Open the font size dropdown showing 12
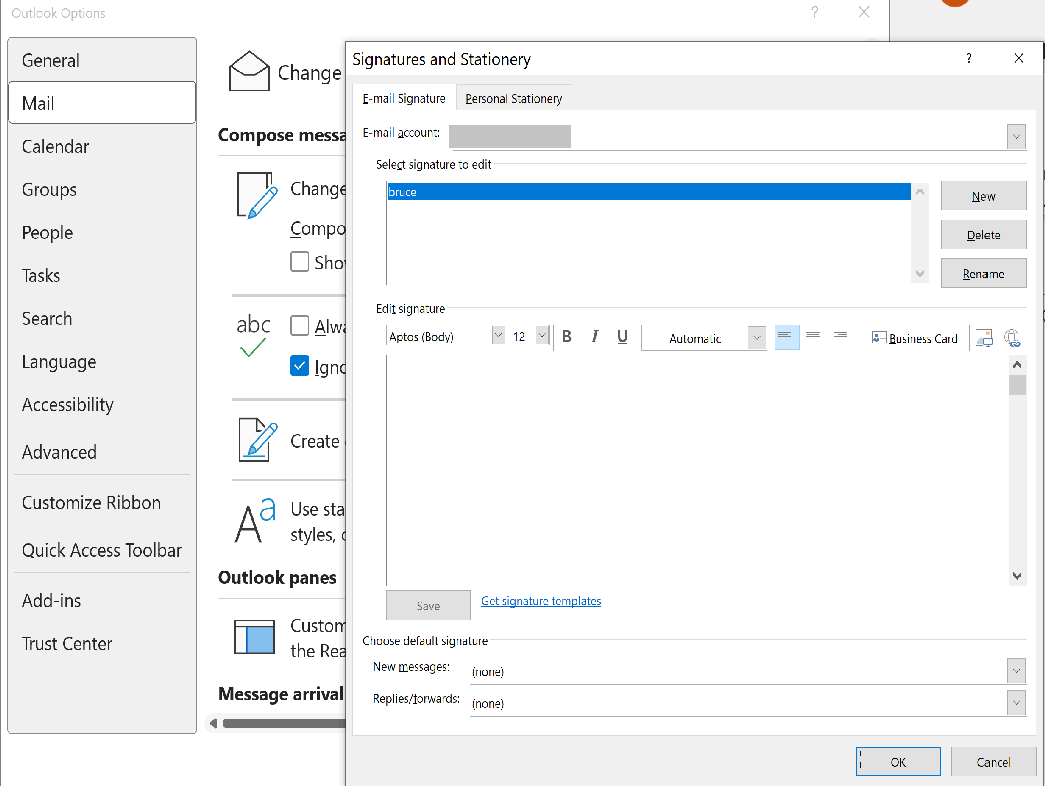 point(542,335)
